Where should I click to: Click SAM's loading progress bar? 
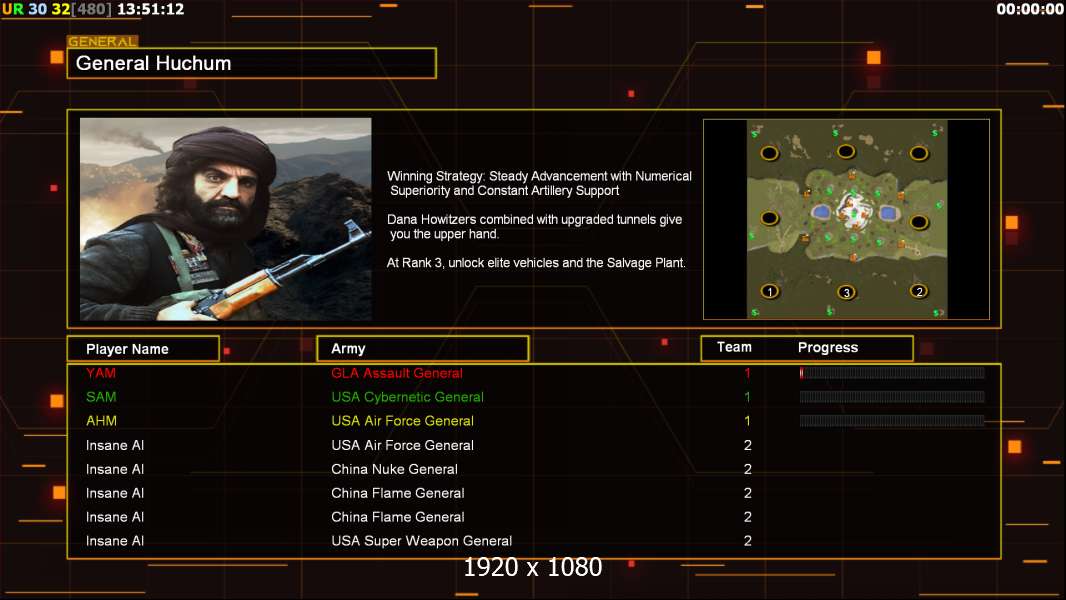892,397
